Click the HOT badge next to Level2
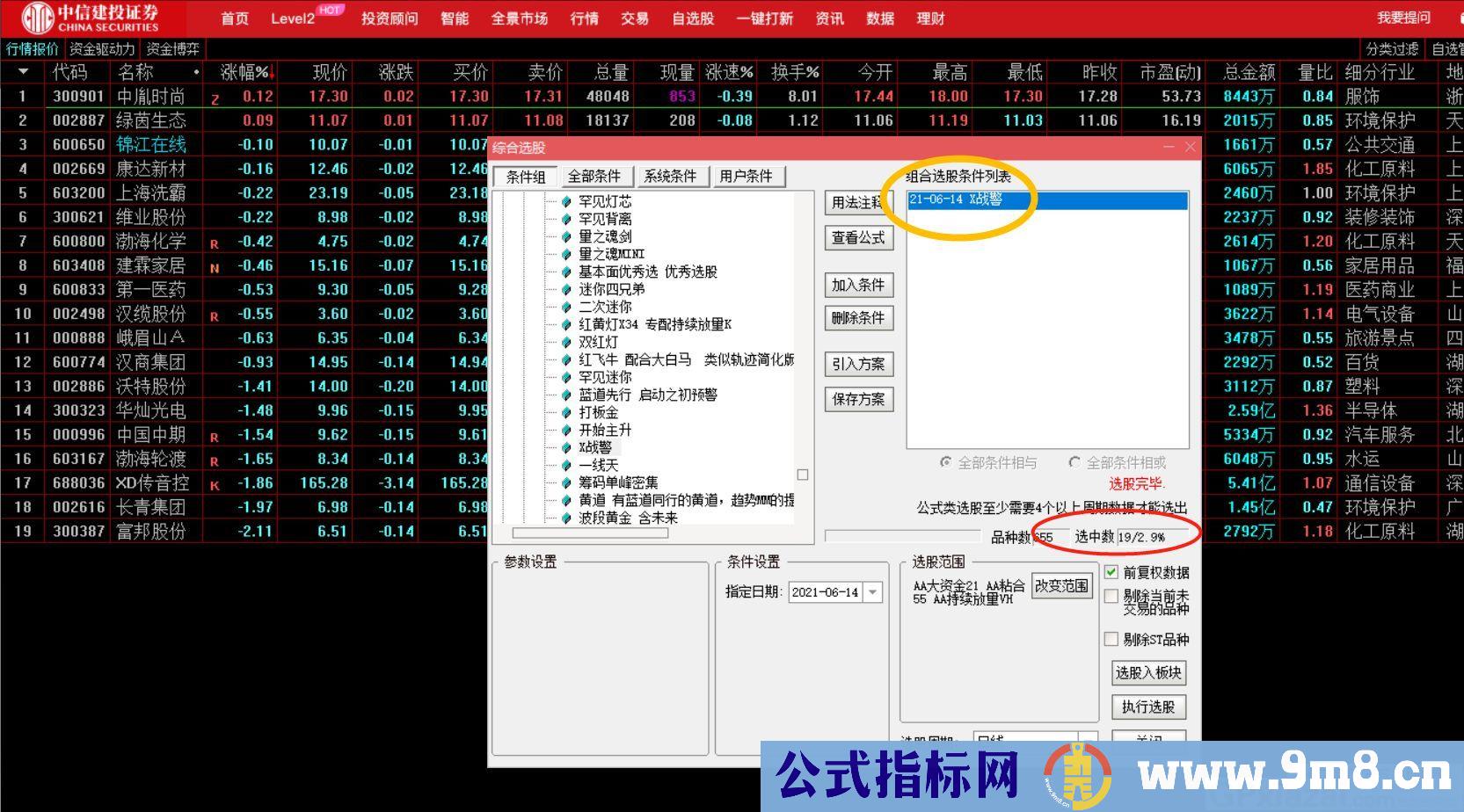The width and height of the screenshot is (1464, 812). (x=330, y=10)
